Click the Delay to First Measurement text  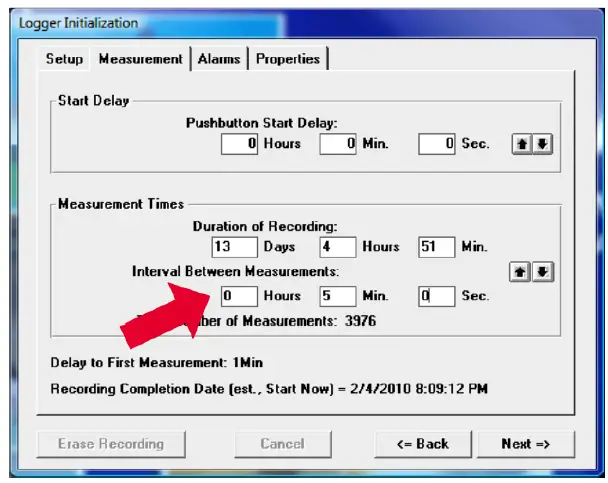(157, 363)
